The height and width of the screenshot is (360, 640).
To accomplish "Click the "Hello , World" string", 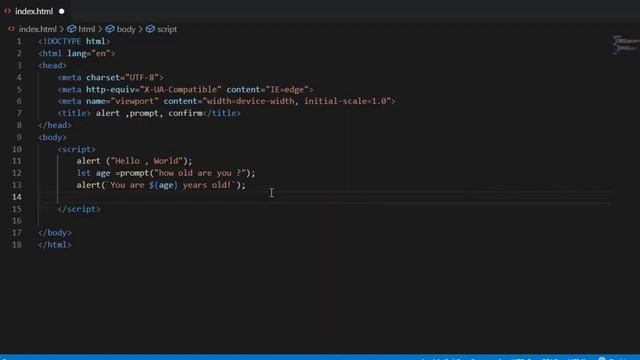I will 147,161.
